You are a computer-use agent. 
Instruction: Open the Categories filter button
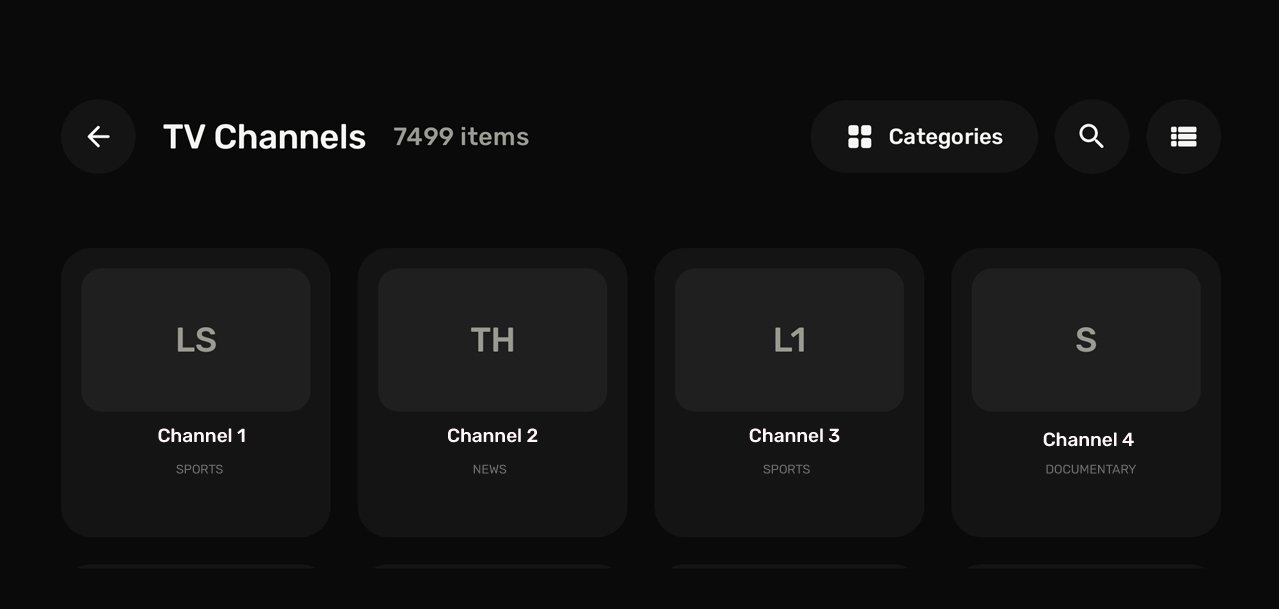coord(924,137)
